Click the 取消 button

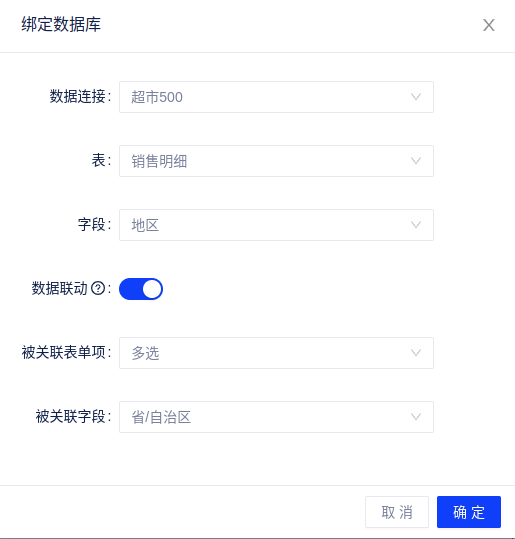(397, 512)
